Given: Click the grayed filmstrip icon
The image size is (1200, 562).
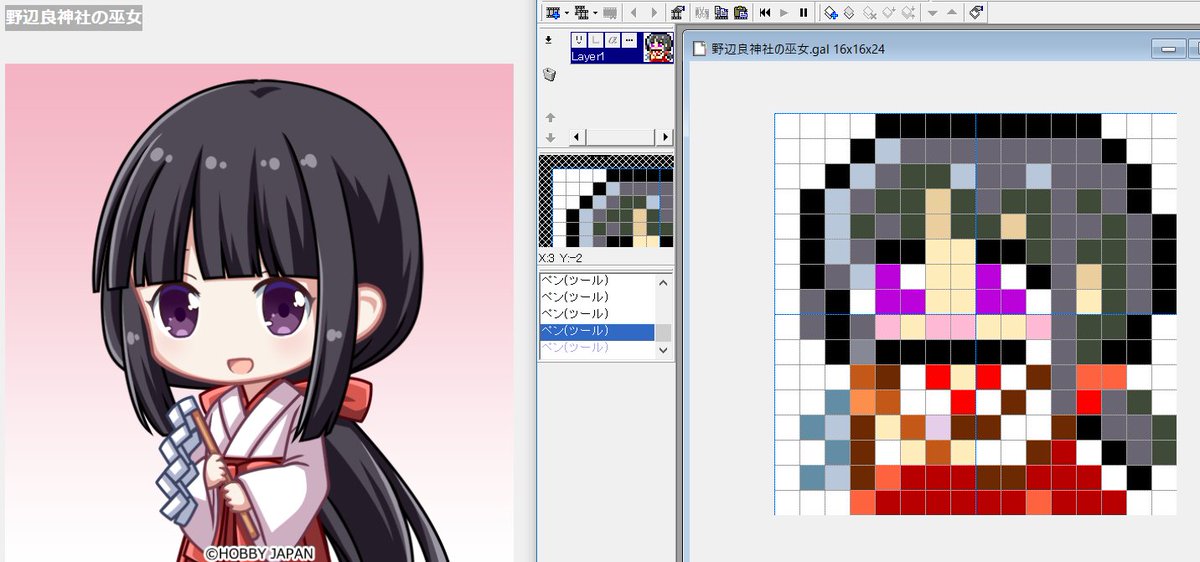Looking at the screenshot, I should (x=609, y=13).
